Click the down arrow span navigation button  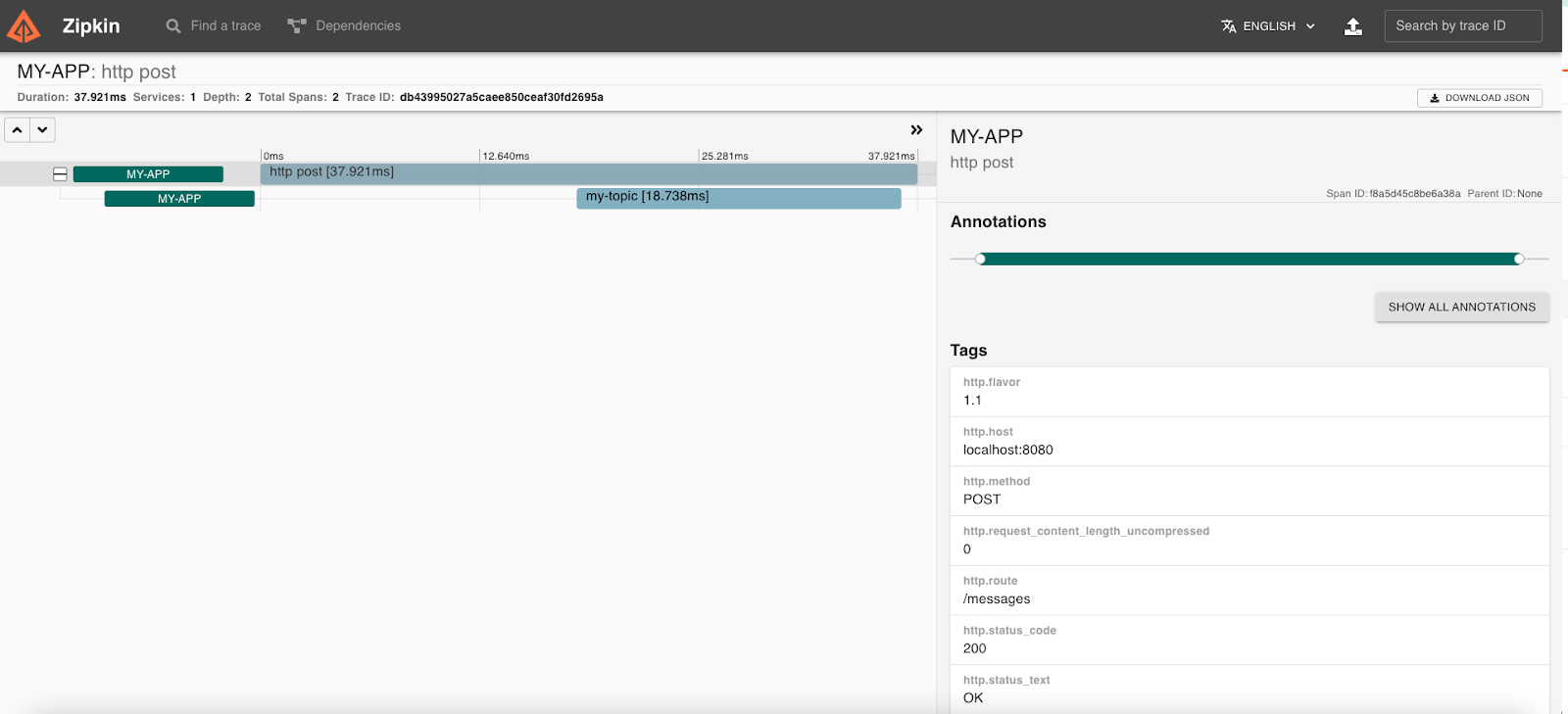pyautogui.click(x=42, y=129)
